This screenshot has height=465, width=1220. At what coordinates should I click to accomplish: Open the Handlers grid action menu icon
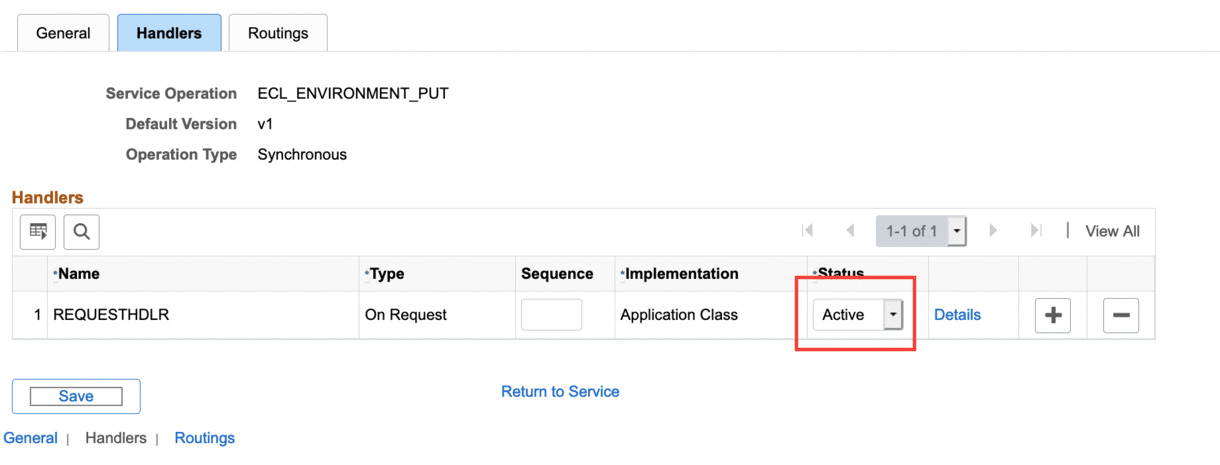(x=38, y=232)
